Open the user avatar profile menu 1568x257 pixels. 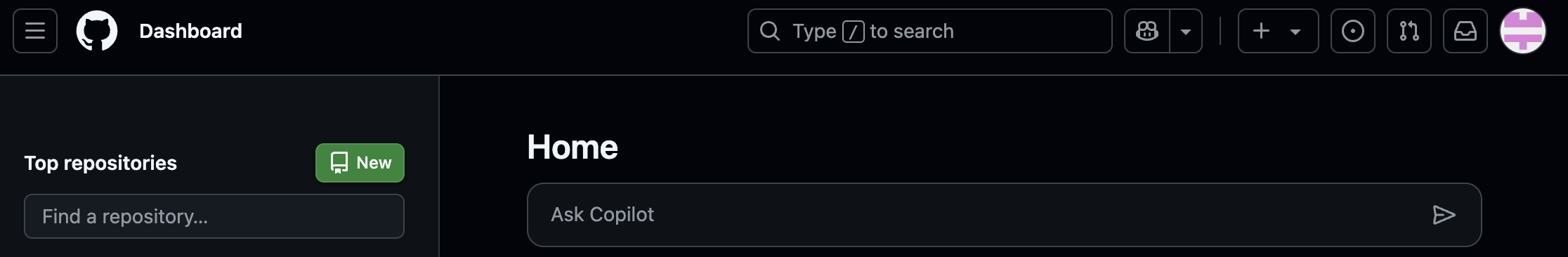1523,31
